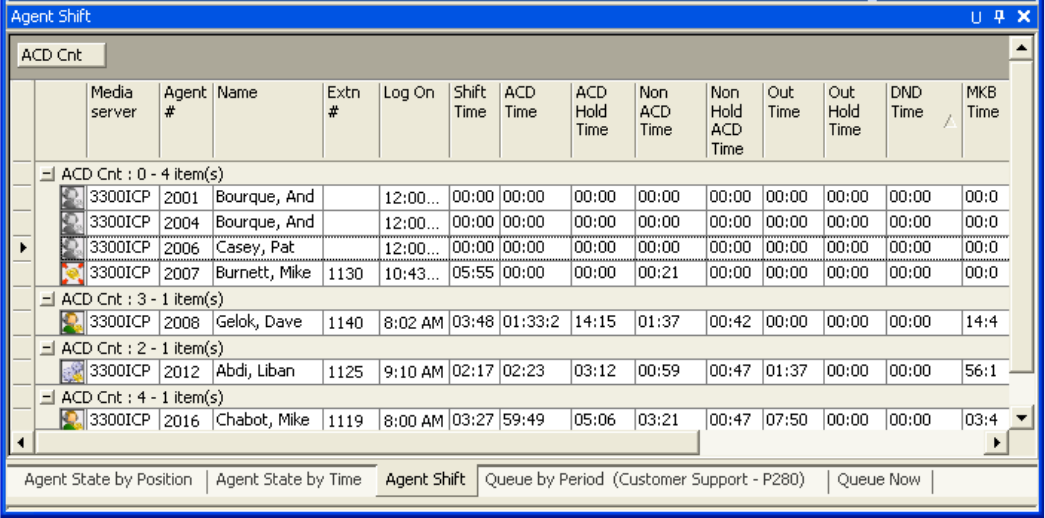The width and height of the screenshot is (1045, 518).
Task: Click the horizontal scrollbar thumb
Action: pyautogui.click(x=367, y=441)
